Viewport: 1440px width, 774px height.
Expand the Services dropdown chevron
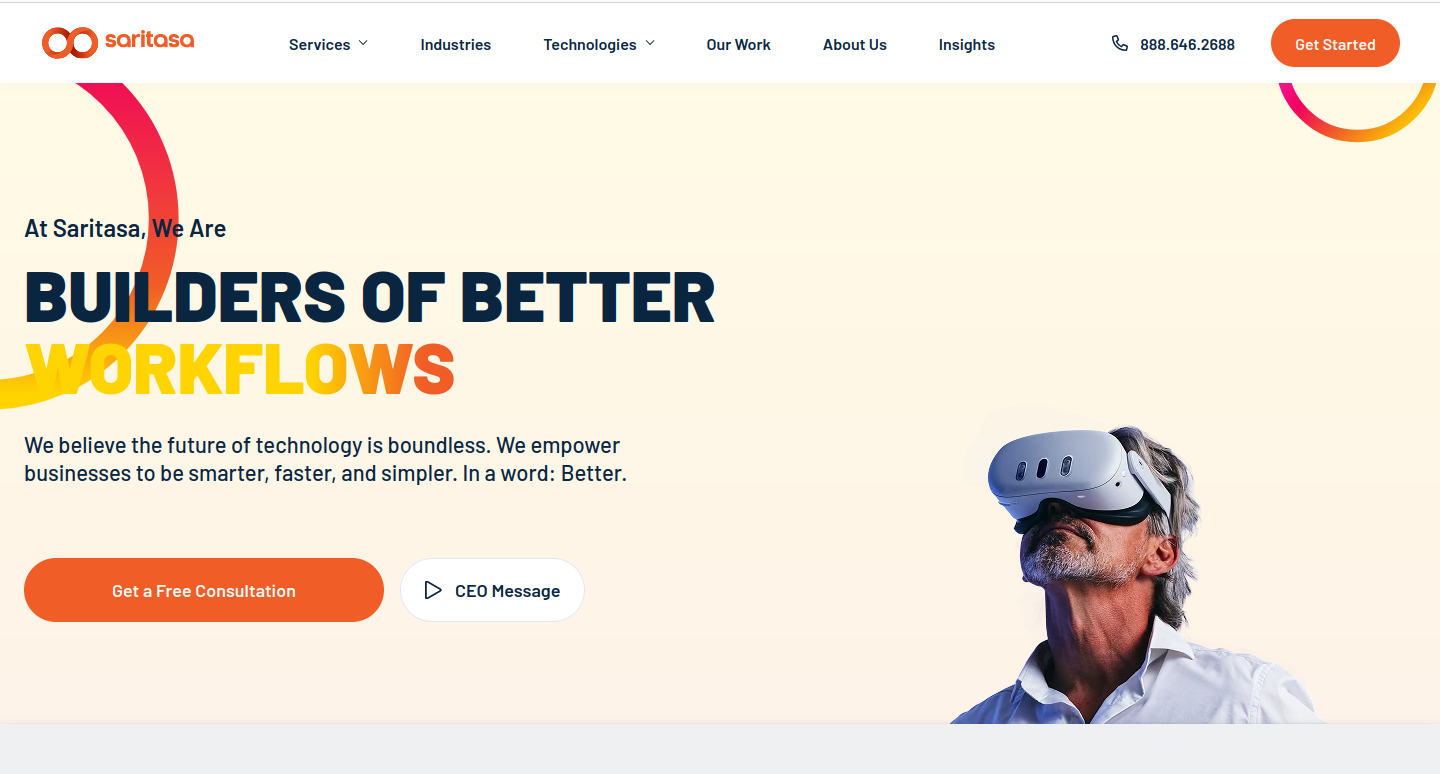tap(363, 43)
